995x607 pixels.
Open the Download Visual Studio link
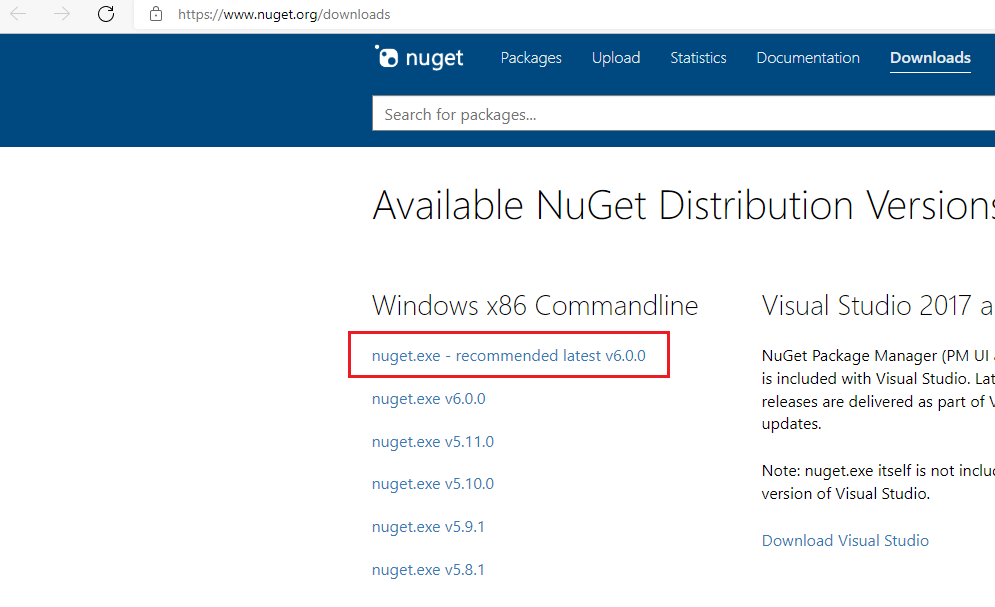[845, 540]
